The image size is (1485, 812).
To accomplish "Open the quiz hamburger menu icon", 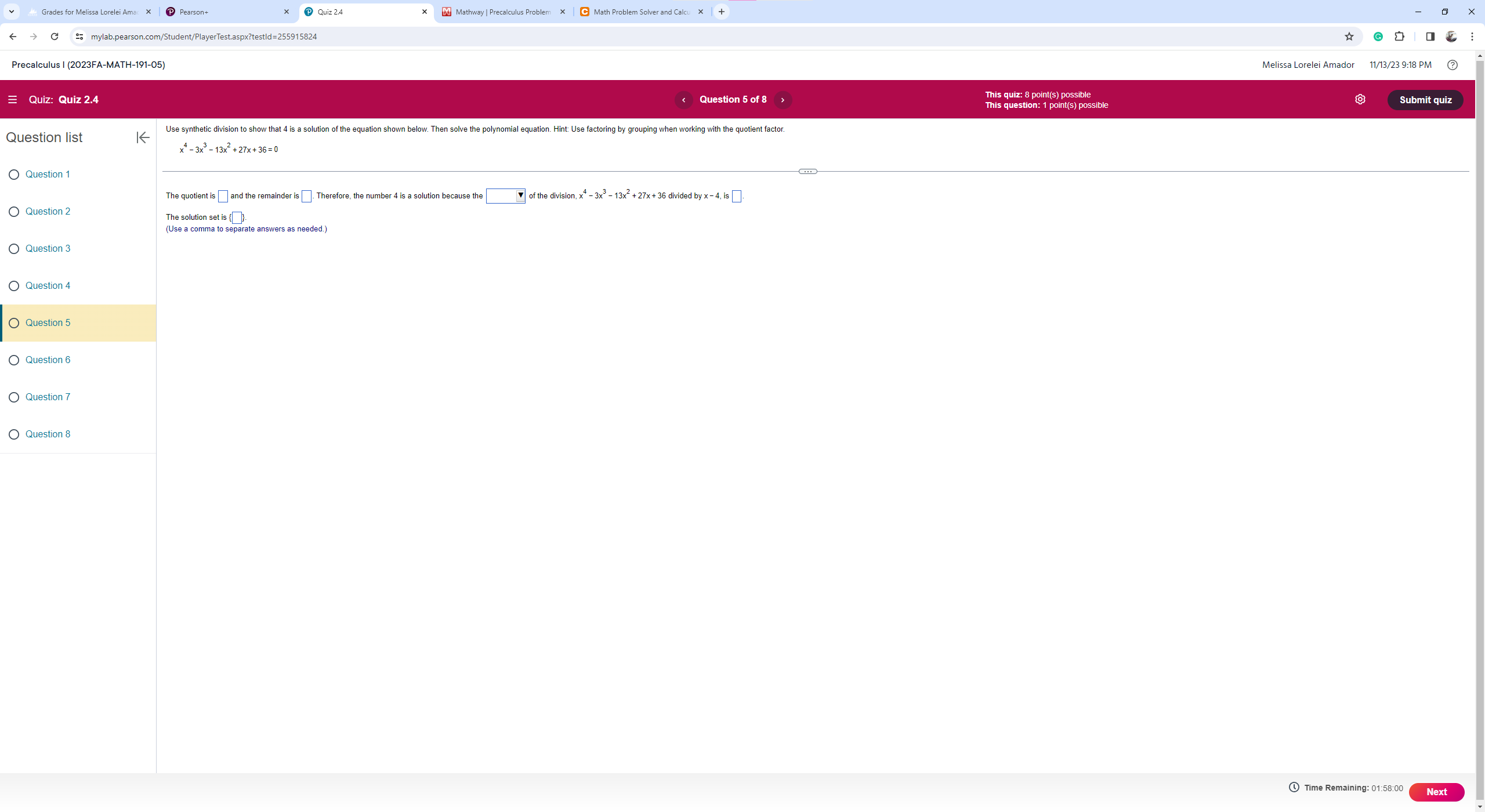I will pos(12,100).
